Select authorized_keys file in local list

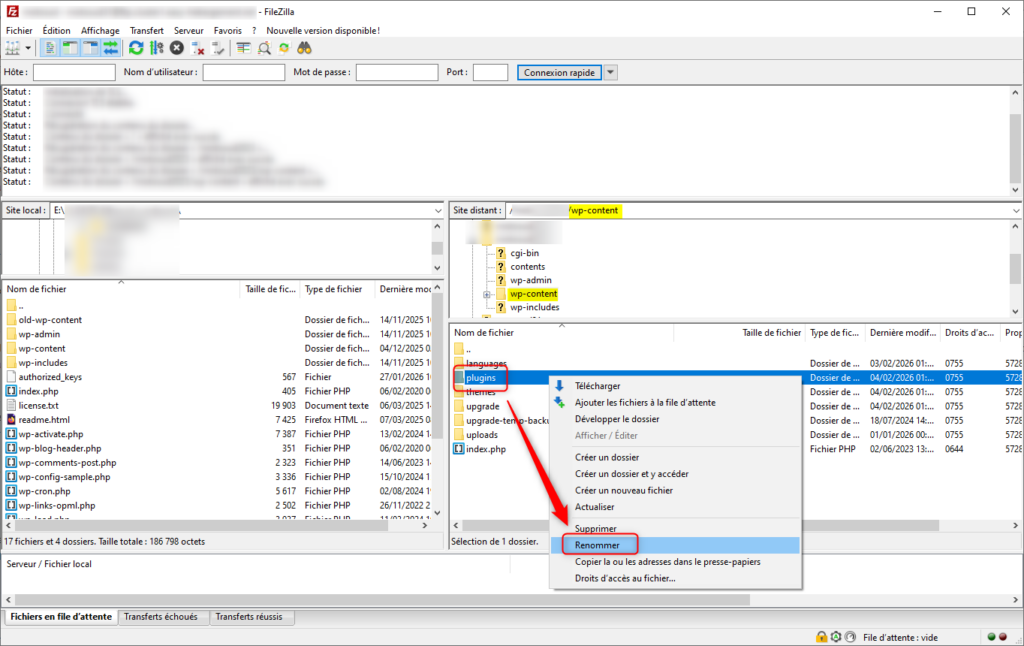tap(50, 377)
